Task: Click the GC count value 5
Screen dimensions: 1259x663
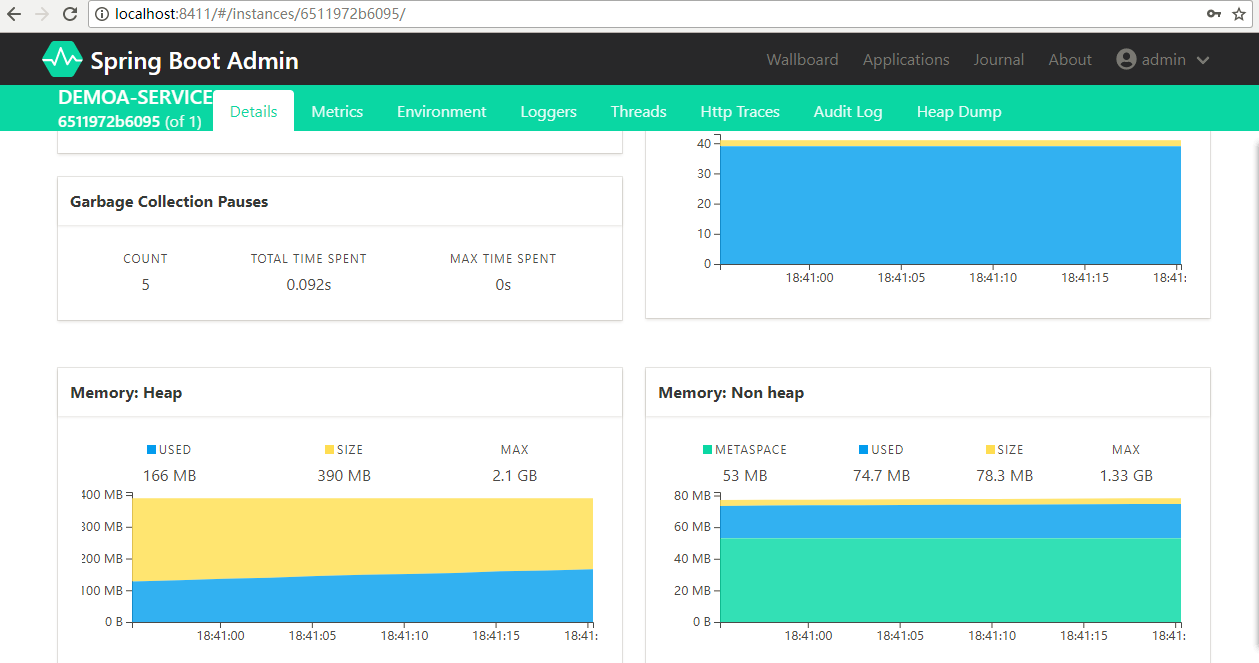Action: coord(145,285)
